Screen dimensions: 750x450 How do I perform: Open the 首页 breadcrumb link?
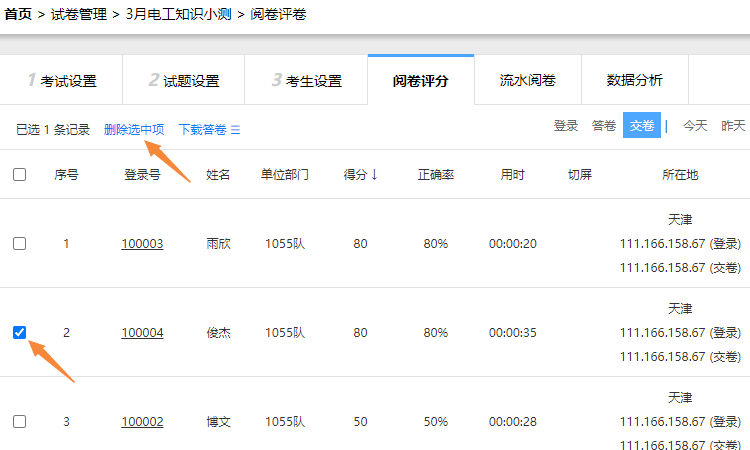click(18, 14)
